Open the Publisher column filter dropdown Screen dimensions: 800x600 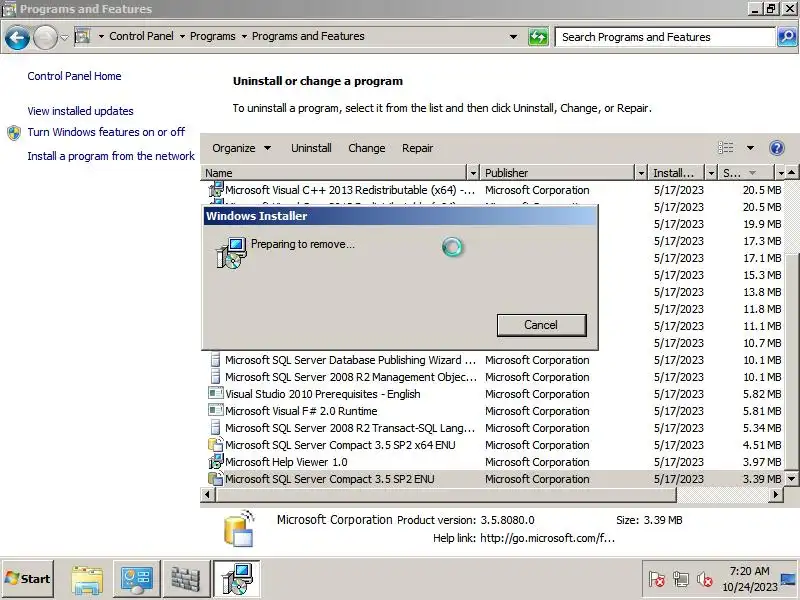point(641,173)
